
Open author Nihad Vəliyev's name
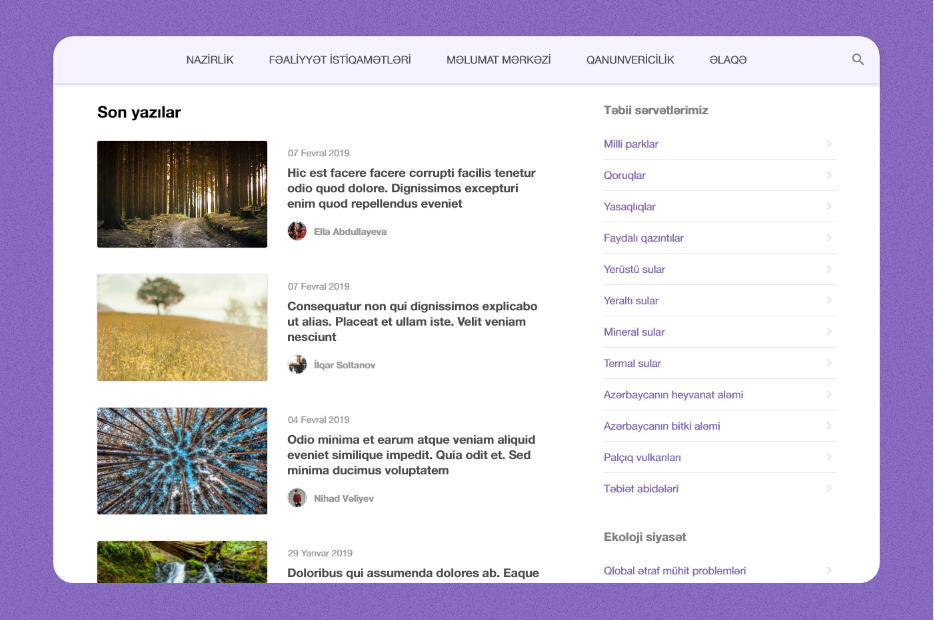tap(344, 499)
